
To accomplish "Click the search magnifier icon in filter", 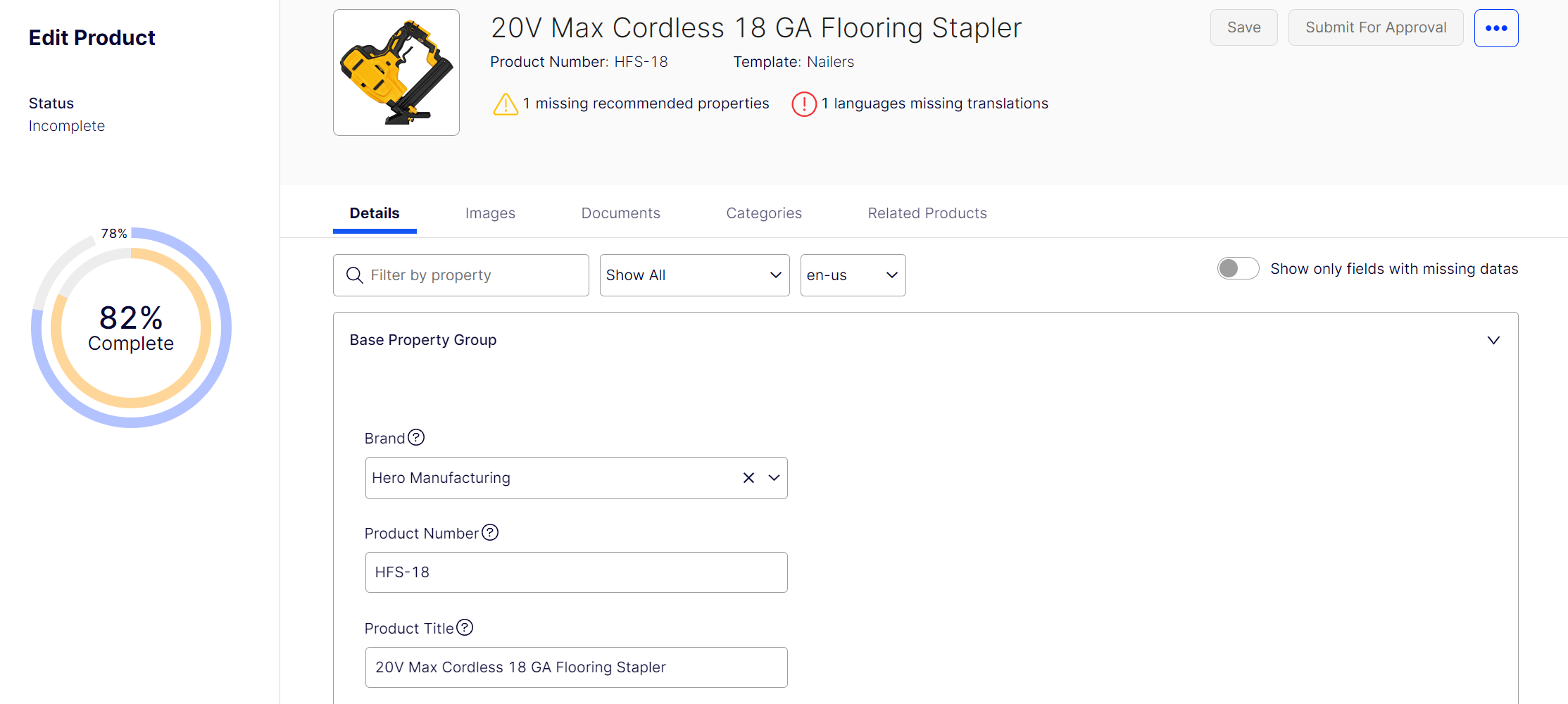I will pos(355,275).
